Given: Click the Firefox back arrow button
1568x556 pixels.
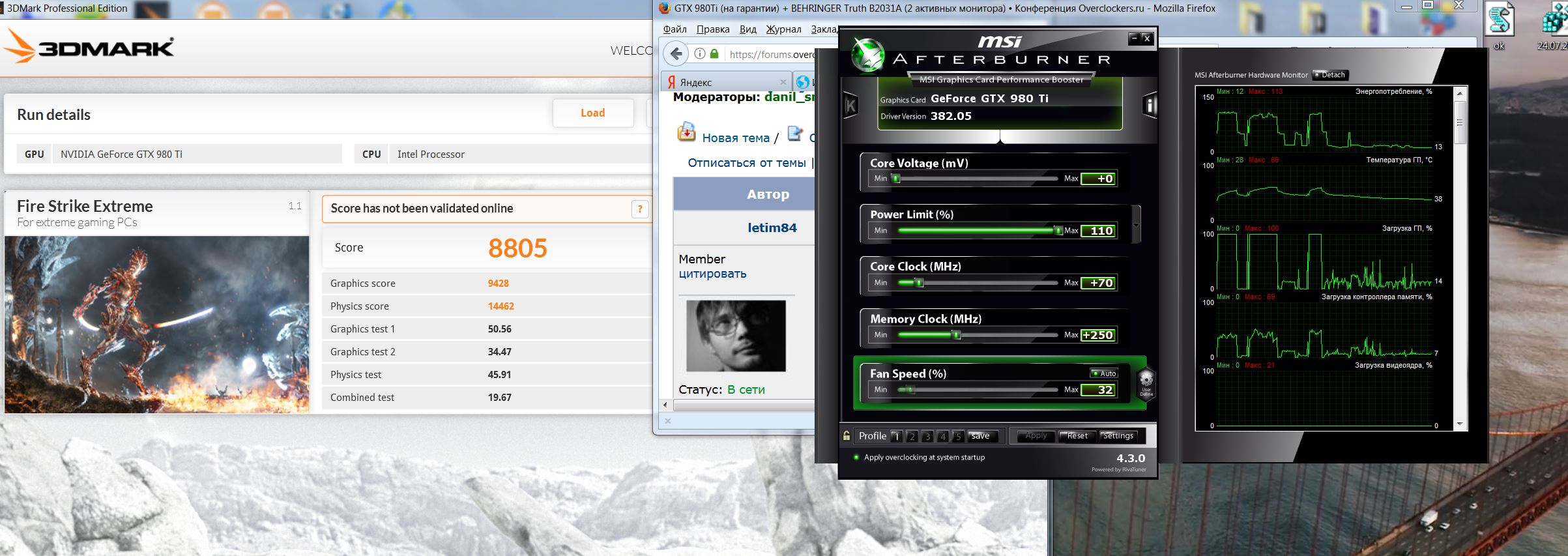Looking at the screenshot, I should click(676, 54).
